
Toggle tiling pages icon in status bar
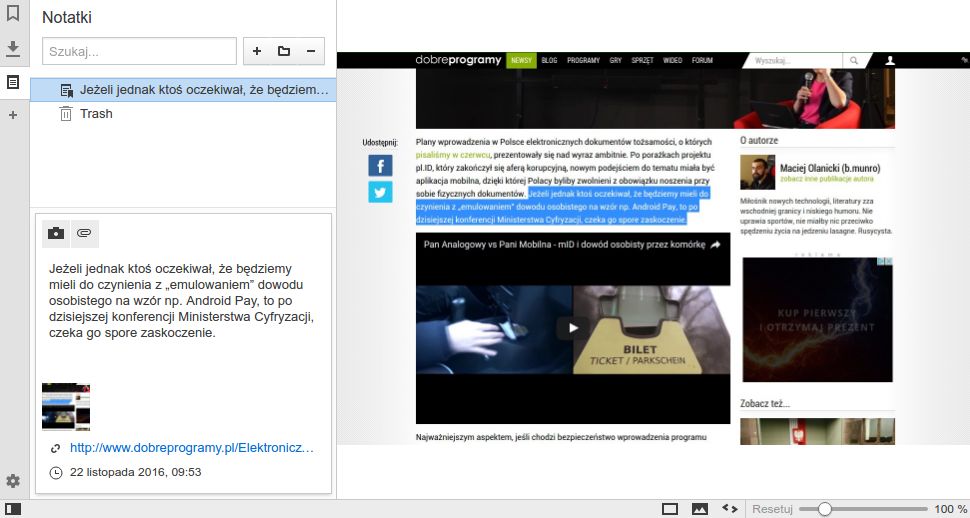[x=670, y=509]
